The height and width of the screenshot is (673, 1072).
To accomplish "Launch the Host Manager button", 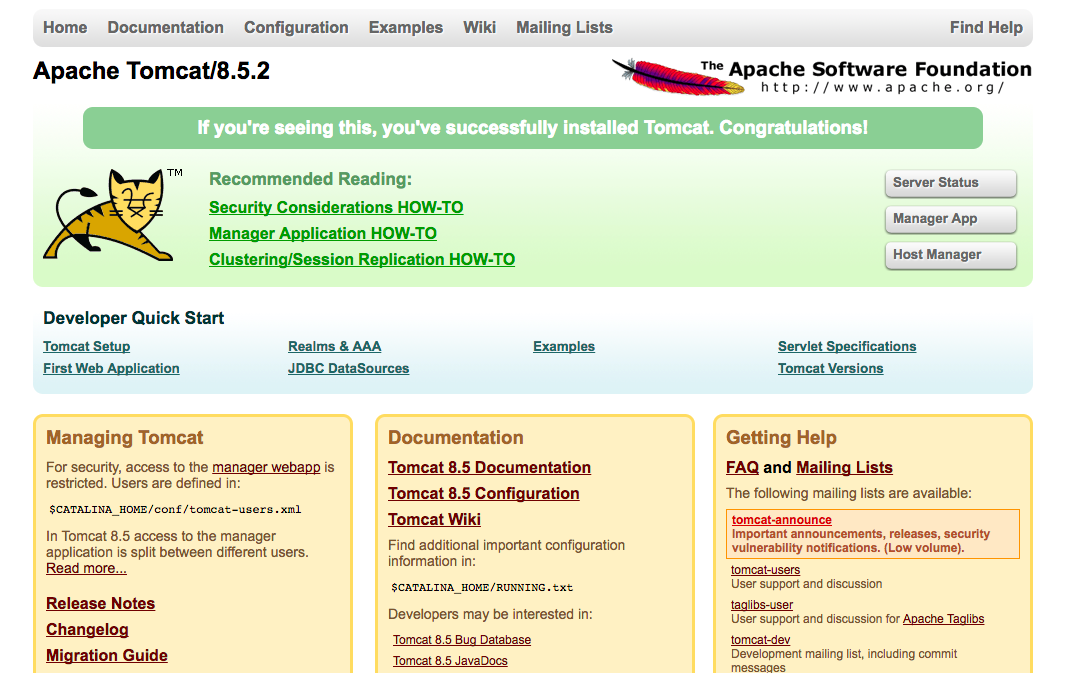I will coord(950,255).
